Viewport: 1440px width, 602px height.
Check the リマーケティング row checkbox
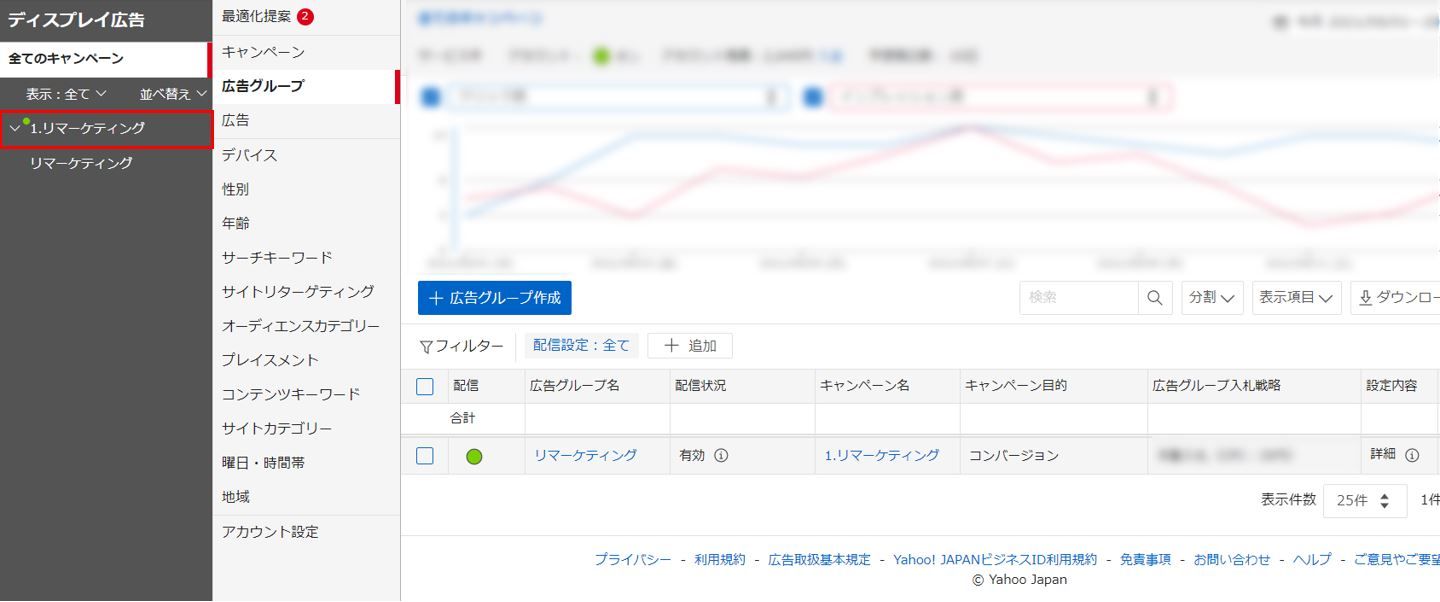tap(425, 456)
